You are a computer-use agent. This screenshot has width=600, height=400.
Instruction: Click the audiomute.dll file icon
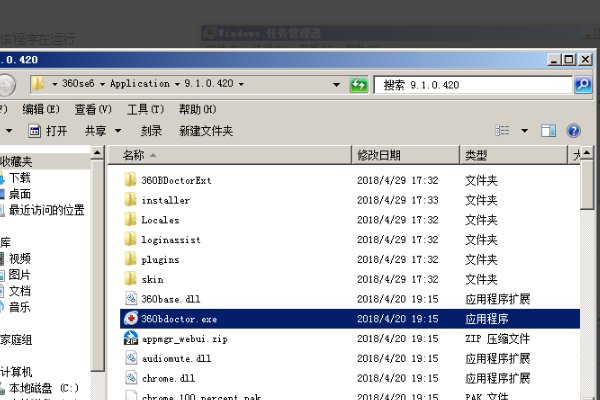(131, 358)
